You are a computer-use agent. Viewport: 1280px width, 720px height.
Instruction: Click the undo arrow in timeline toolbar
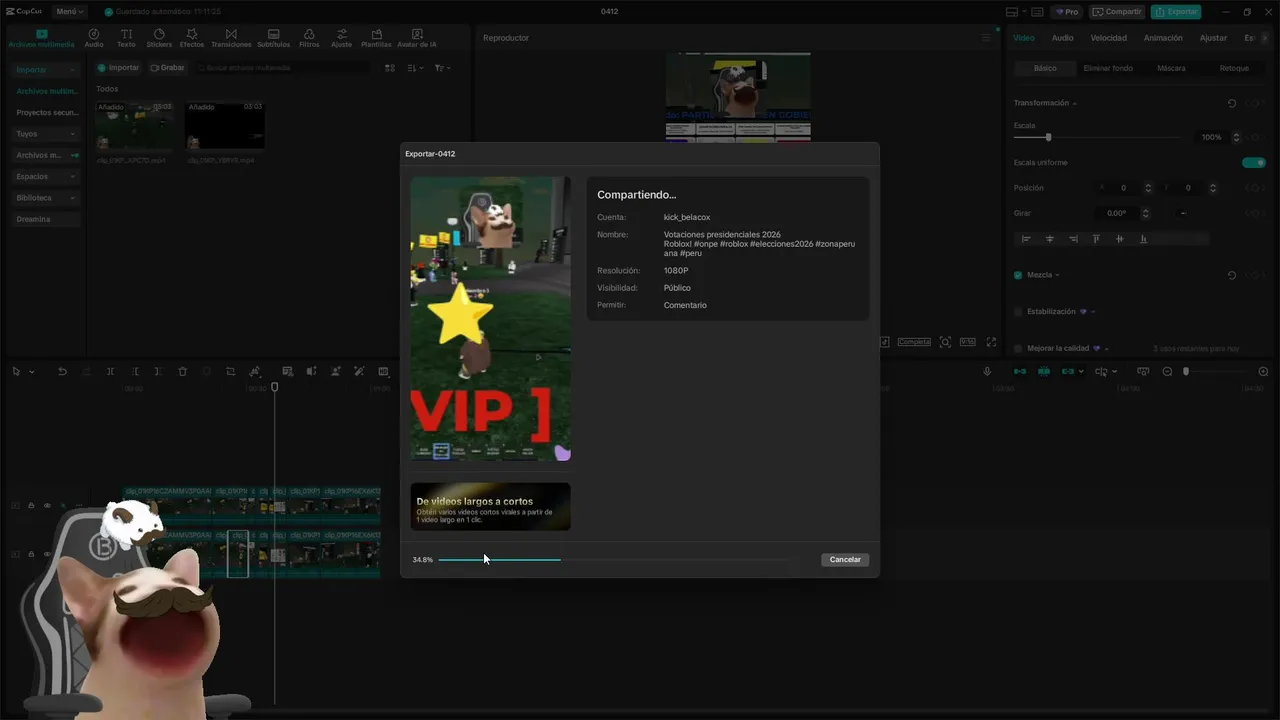point(62,372)
